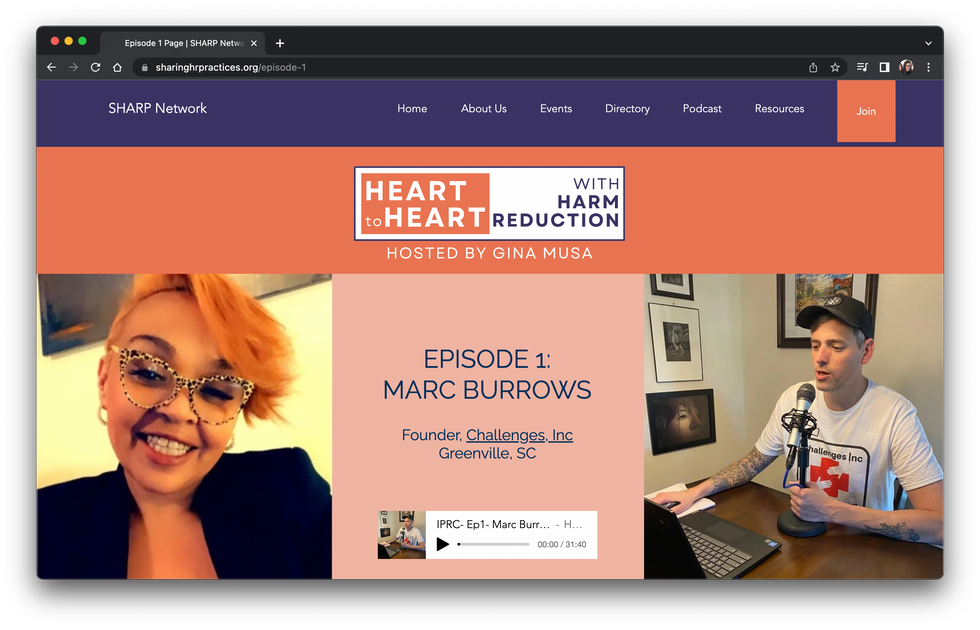Image resolution: width=980 pixels, height=630 pixels.
Task: Open the Resources menu item
Action: tap(779, 109)
